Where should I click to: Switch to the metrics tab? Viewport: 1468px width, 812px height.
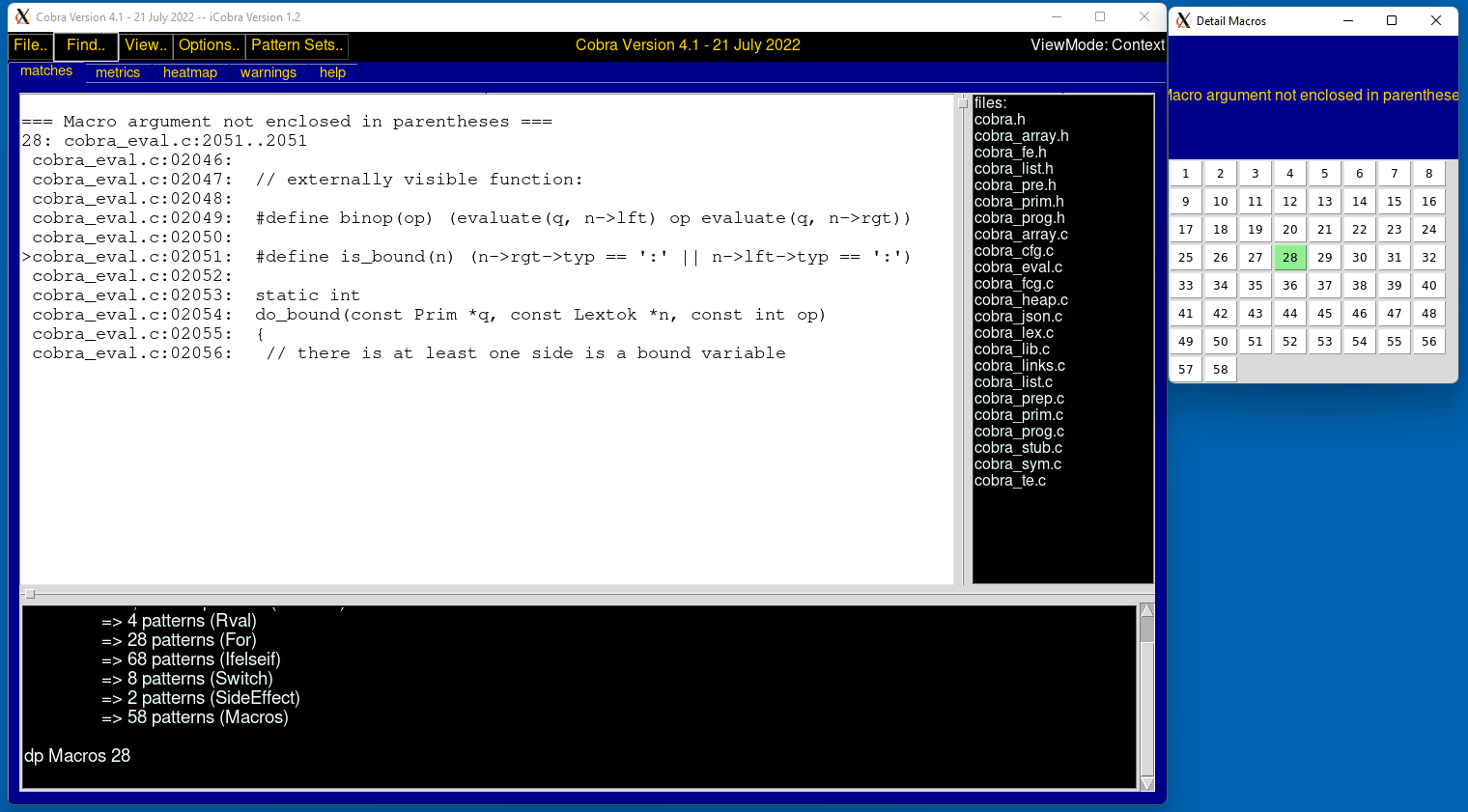pos(118,72)
